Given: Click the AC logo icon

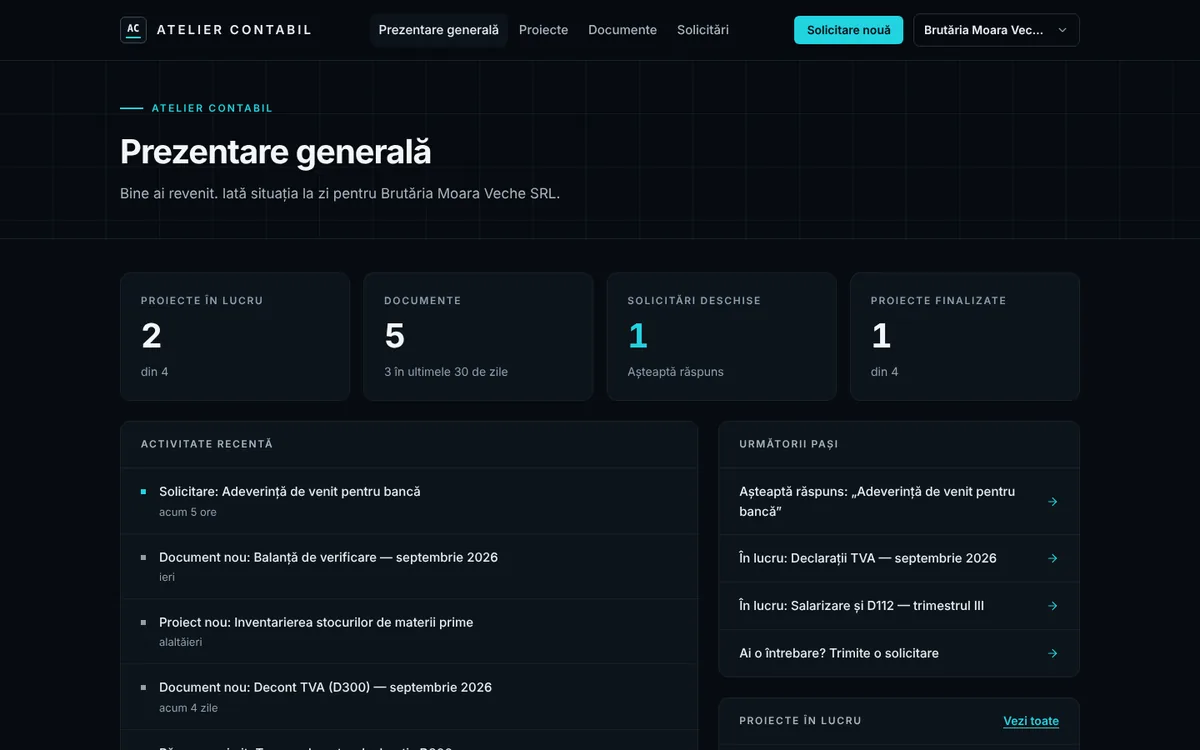Looking at the screenshot, I should click(x=133, y=30).
